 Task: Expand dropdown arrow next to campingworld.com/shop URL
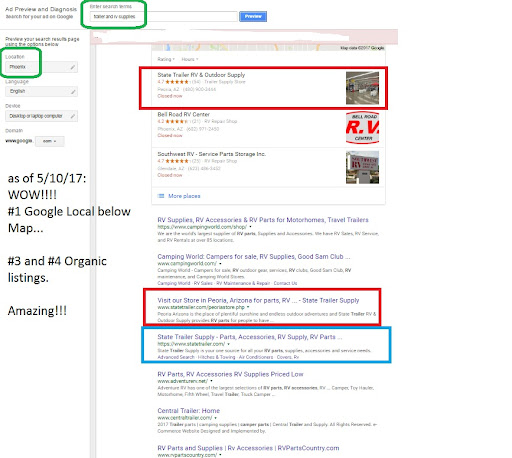tap(250, 227)
